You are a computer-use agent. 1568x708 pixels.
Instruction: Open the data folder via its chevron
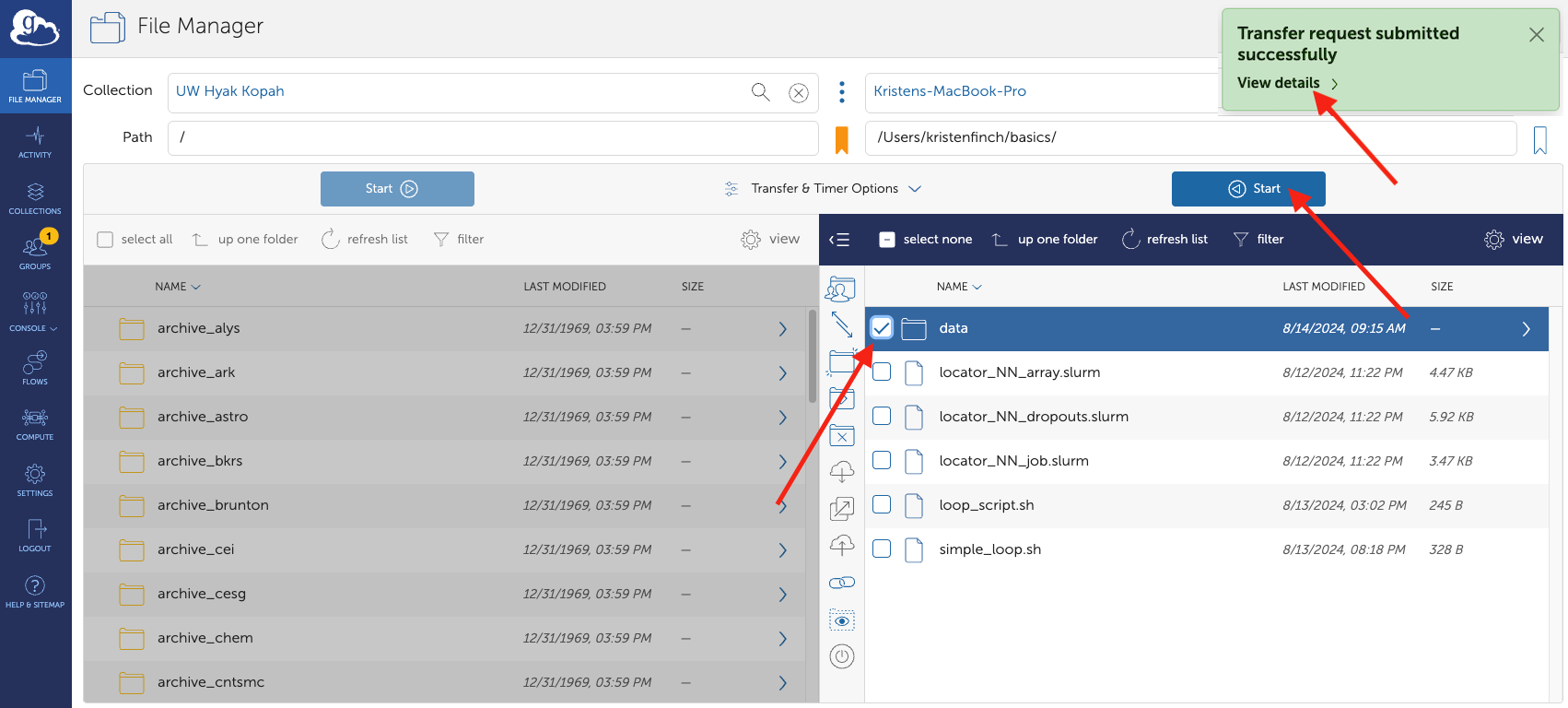point(1527,329)
